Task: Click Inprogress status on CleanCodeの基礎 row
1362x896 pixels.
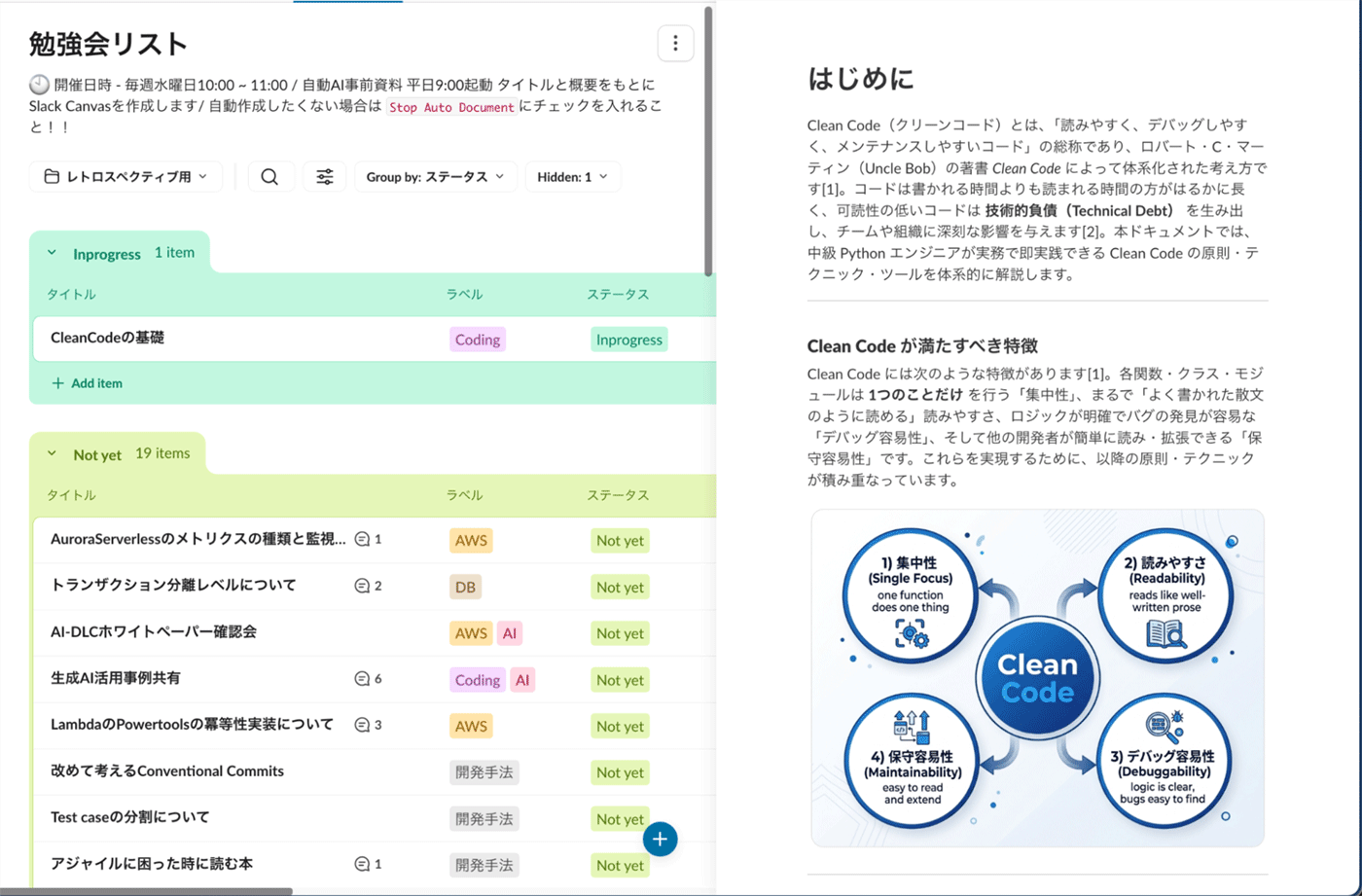Action: (628, 340)
